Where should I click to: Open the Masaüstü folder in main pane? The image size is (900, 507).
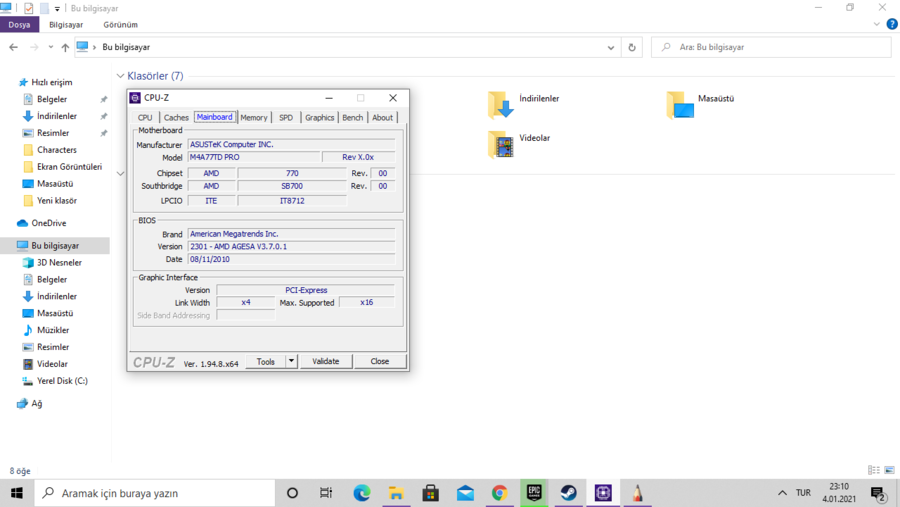click(x=700, y=104)
